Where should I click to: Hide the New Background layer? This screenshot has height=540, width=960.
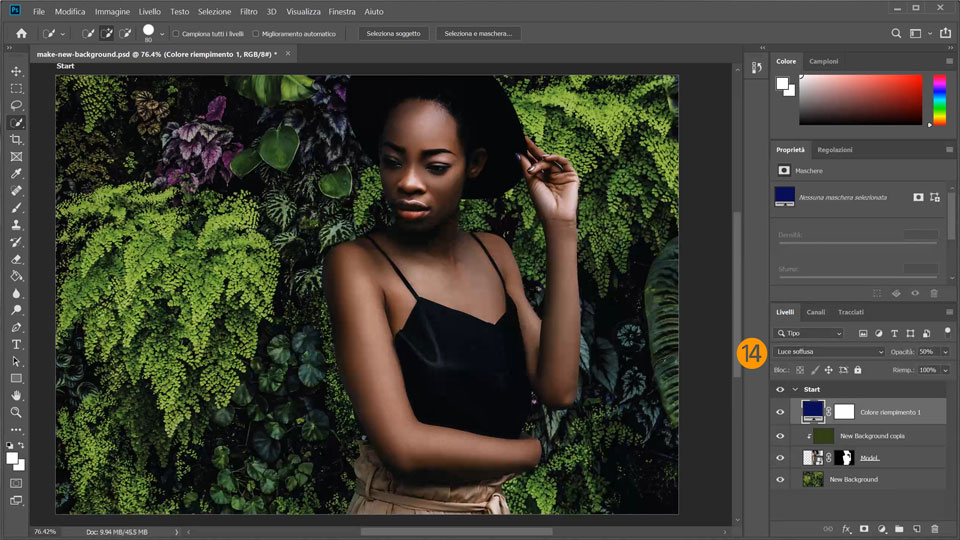point(780,480)
